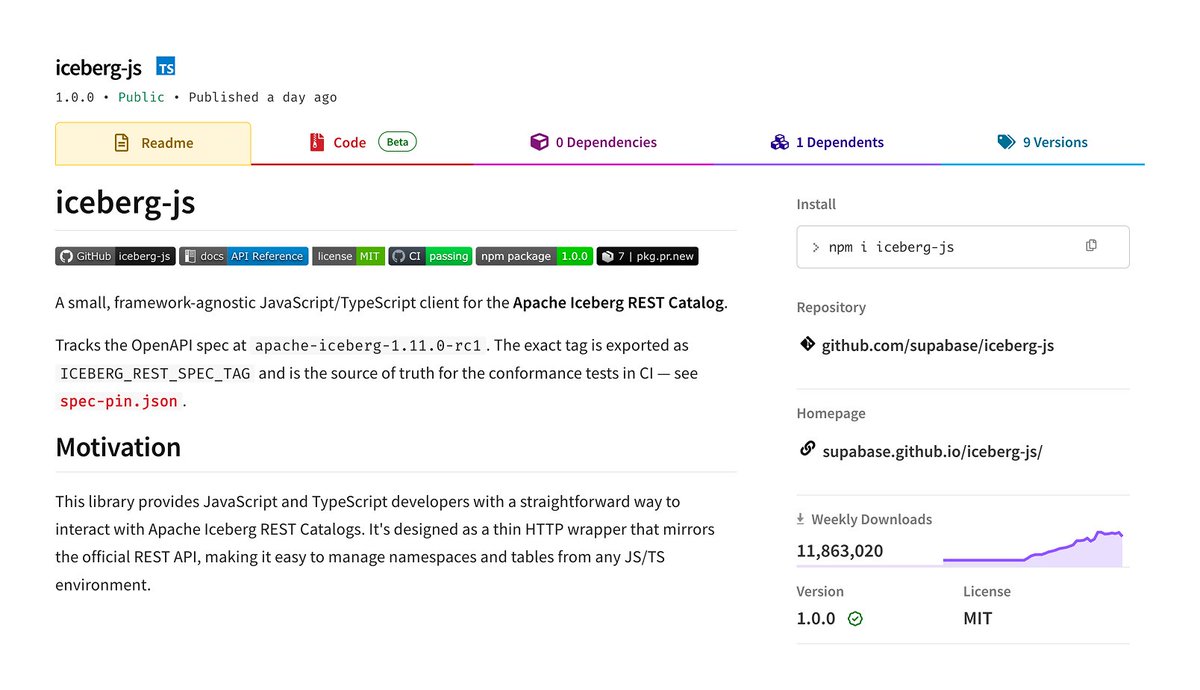Click the Install section label
Screen dimensions: 1200x690
pos(816,204)
